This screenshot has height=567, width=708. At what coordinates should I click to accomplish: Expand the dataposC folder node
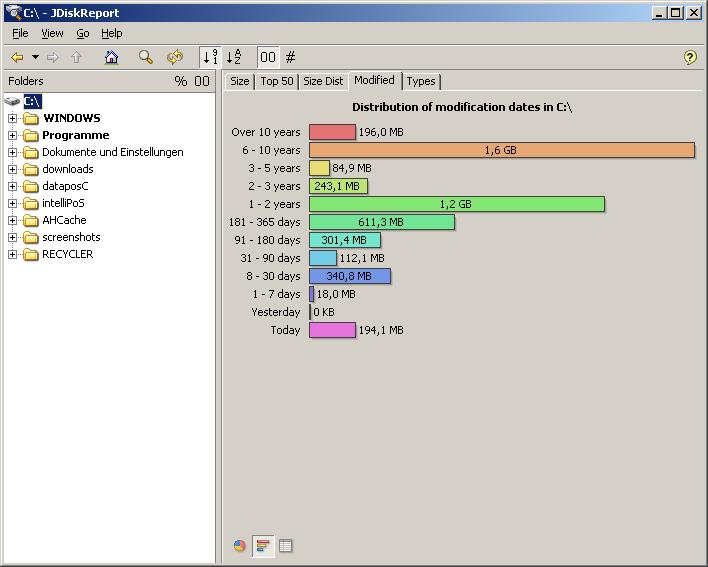12,186
